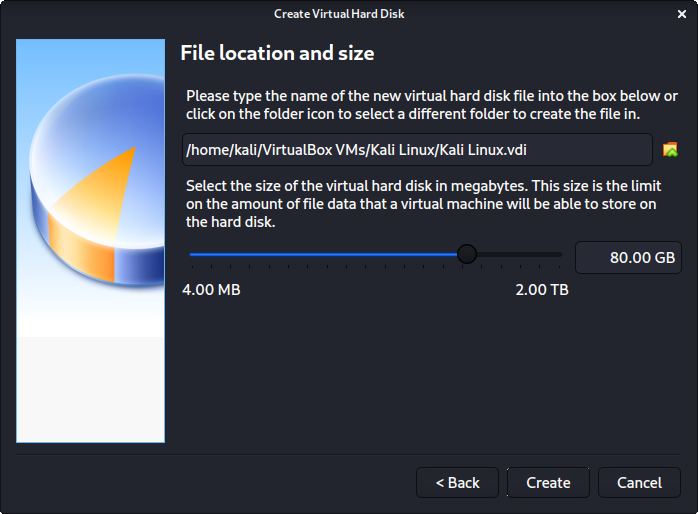This screenshot has width=698, height=514.
Task: Focus the Kali Linux.vdi file path field
Action: pyautogui.click(x=417, y=150)
